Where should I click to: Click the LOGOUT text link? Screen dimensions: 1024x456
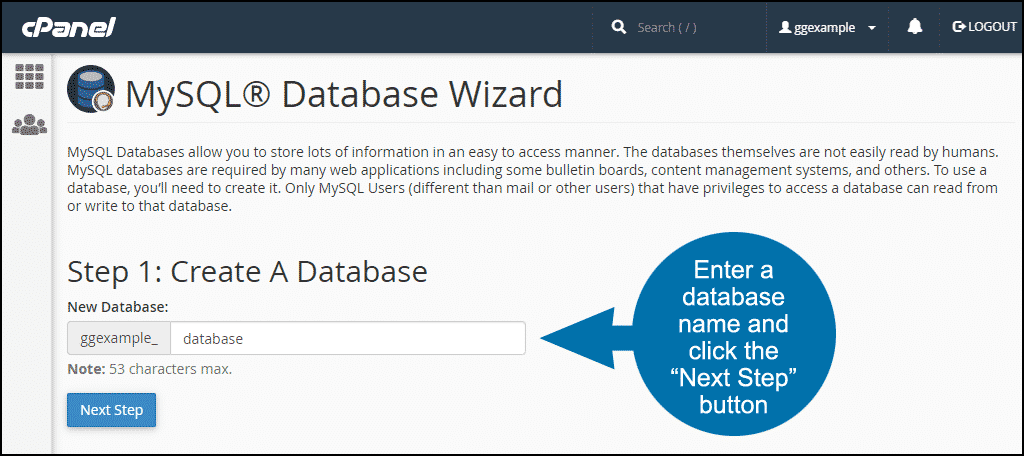tap(992, 27)
